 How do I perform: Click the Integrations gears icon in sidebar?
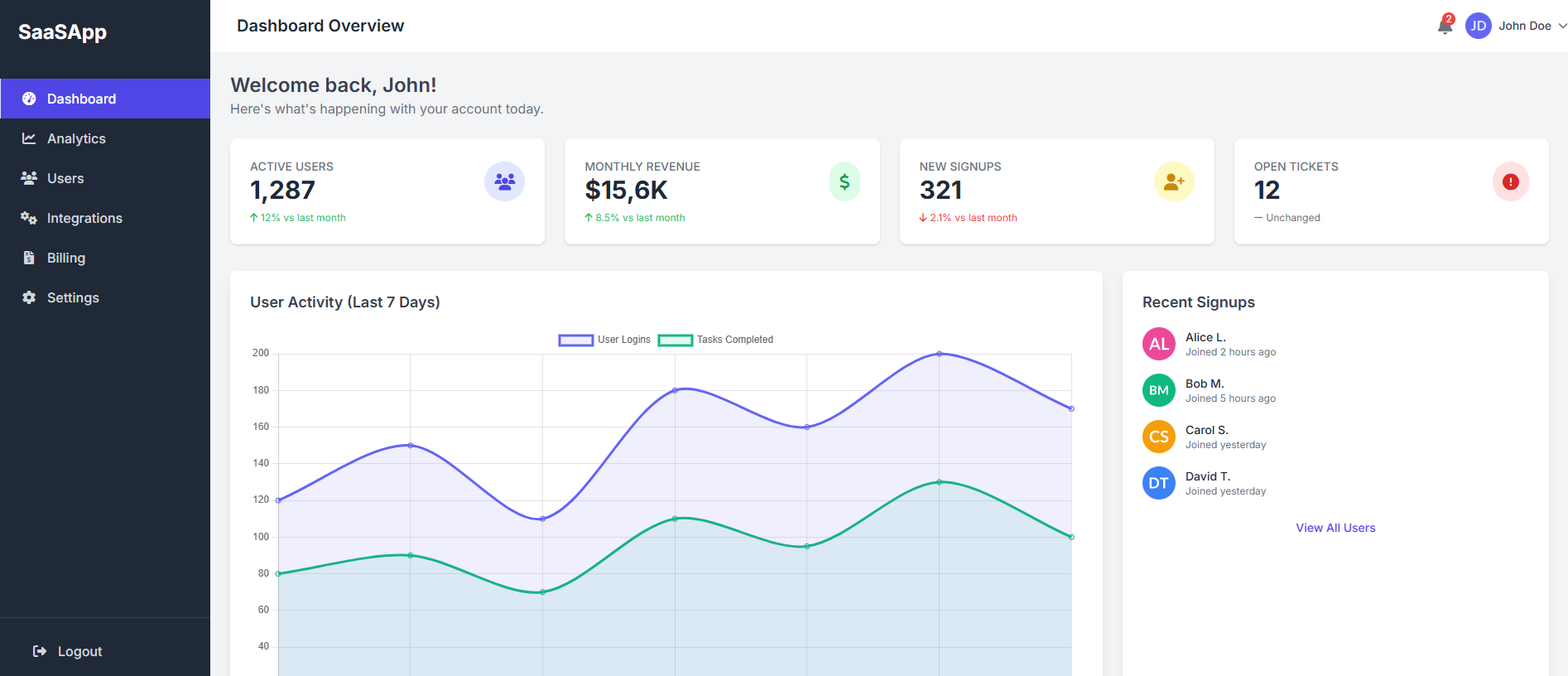[x=29, y=218]
